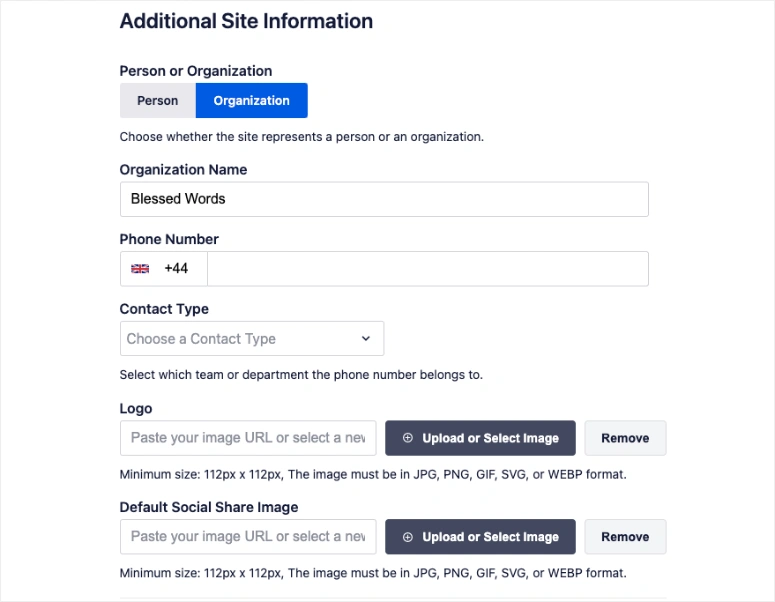Click Default Social Share Image URL field
Image resolution: width=775 pixels, height=602 pixels.
point(248,537)
